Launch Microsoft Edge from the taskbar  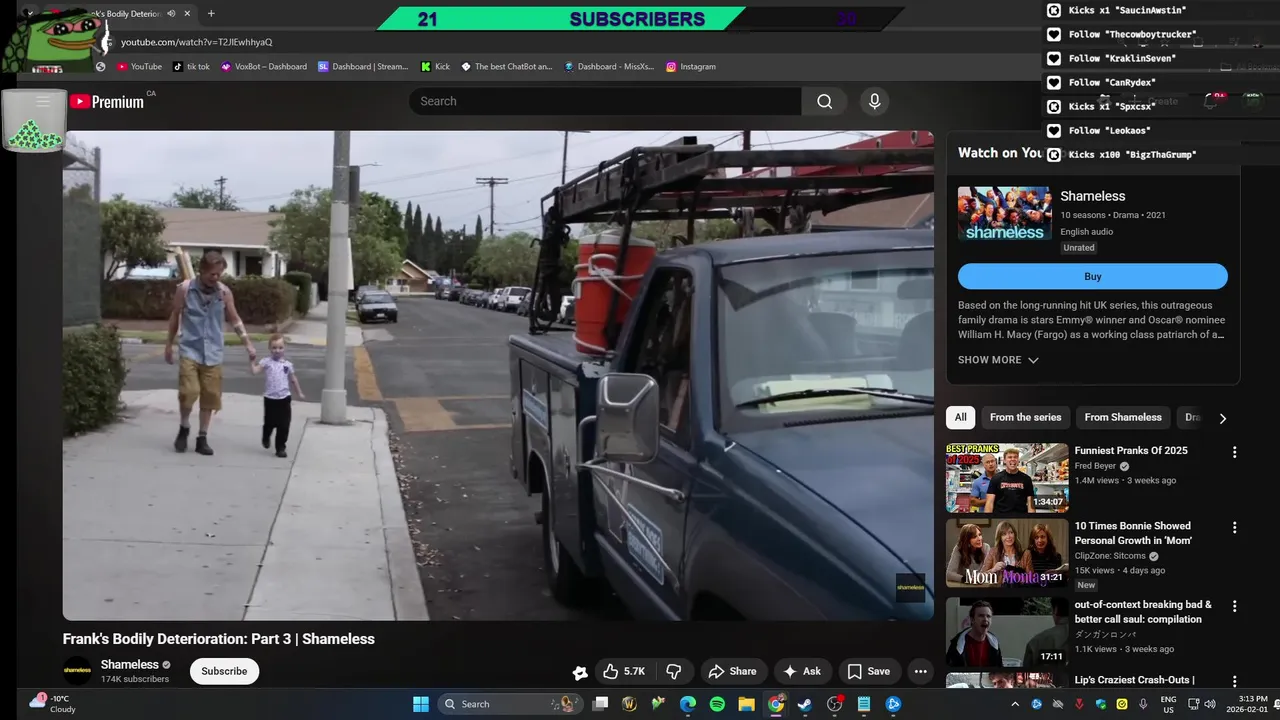(688, 704)
